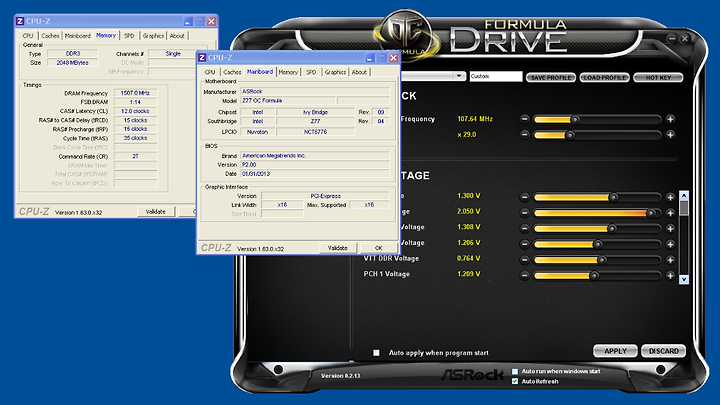Lower the x 29.0 multiplier with minus
Screen dimensions: 720x405
click(x=525, y=135)
